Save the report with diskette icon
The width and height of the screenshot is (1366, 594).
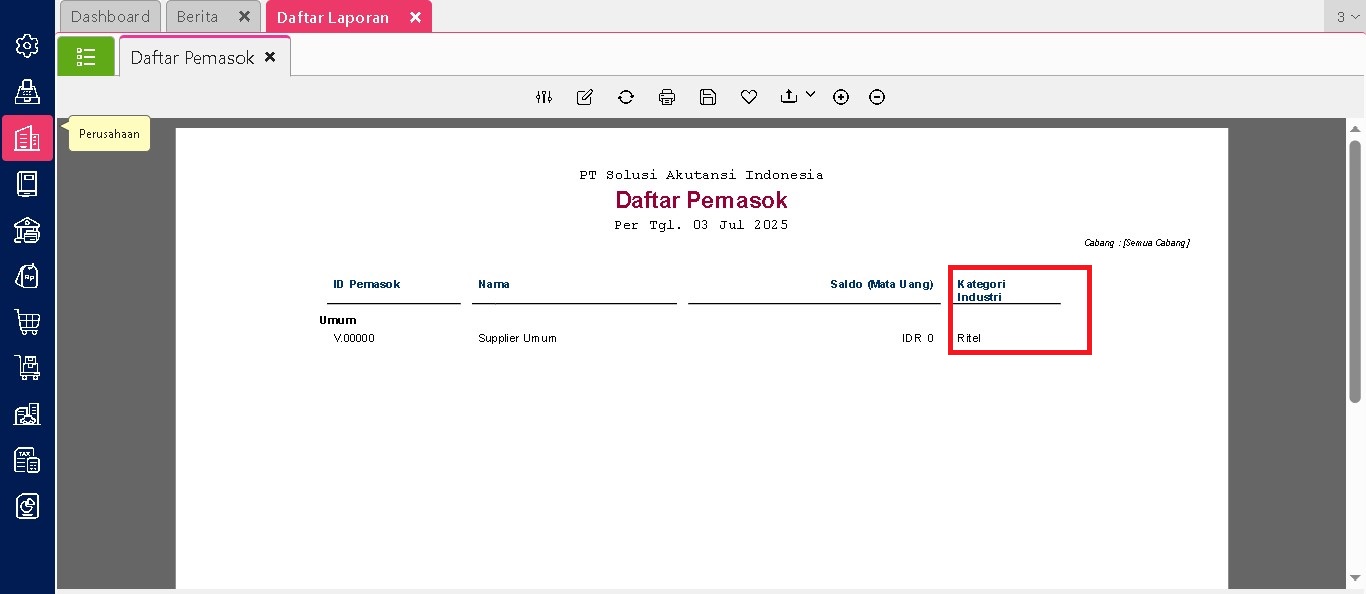coord(708,97)
